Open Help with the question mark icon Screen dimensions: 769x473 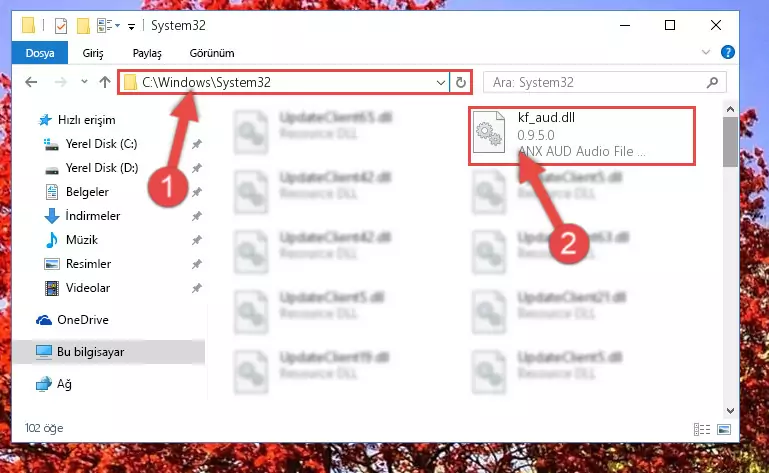coord(728,52)
